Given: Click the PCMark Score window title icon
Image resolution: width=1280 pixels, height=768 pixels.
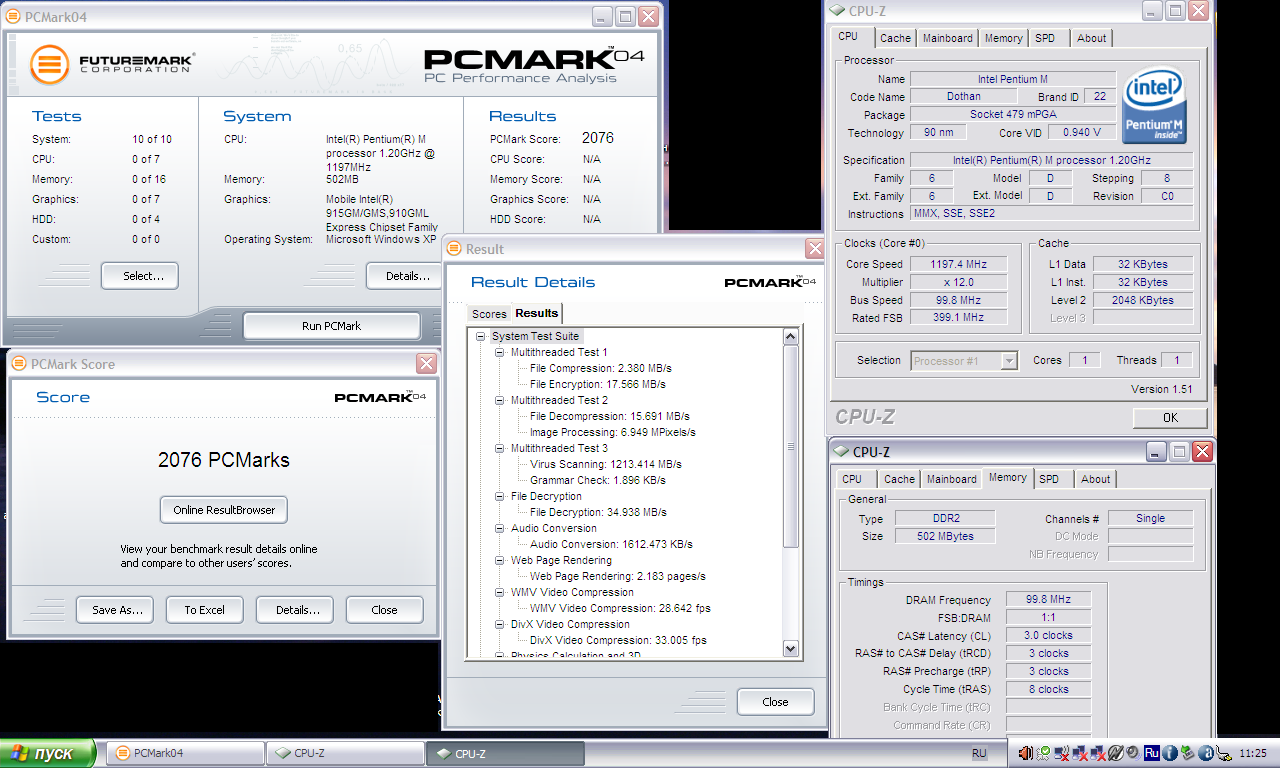Looking at the screenshot, I should (x=18, y=364).
